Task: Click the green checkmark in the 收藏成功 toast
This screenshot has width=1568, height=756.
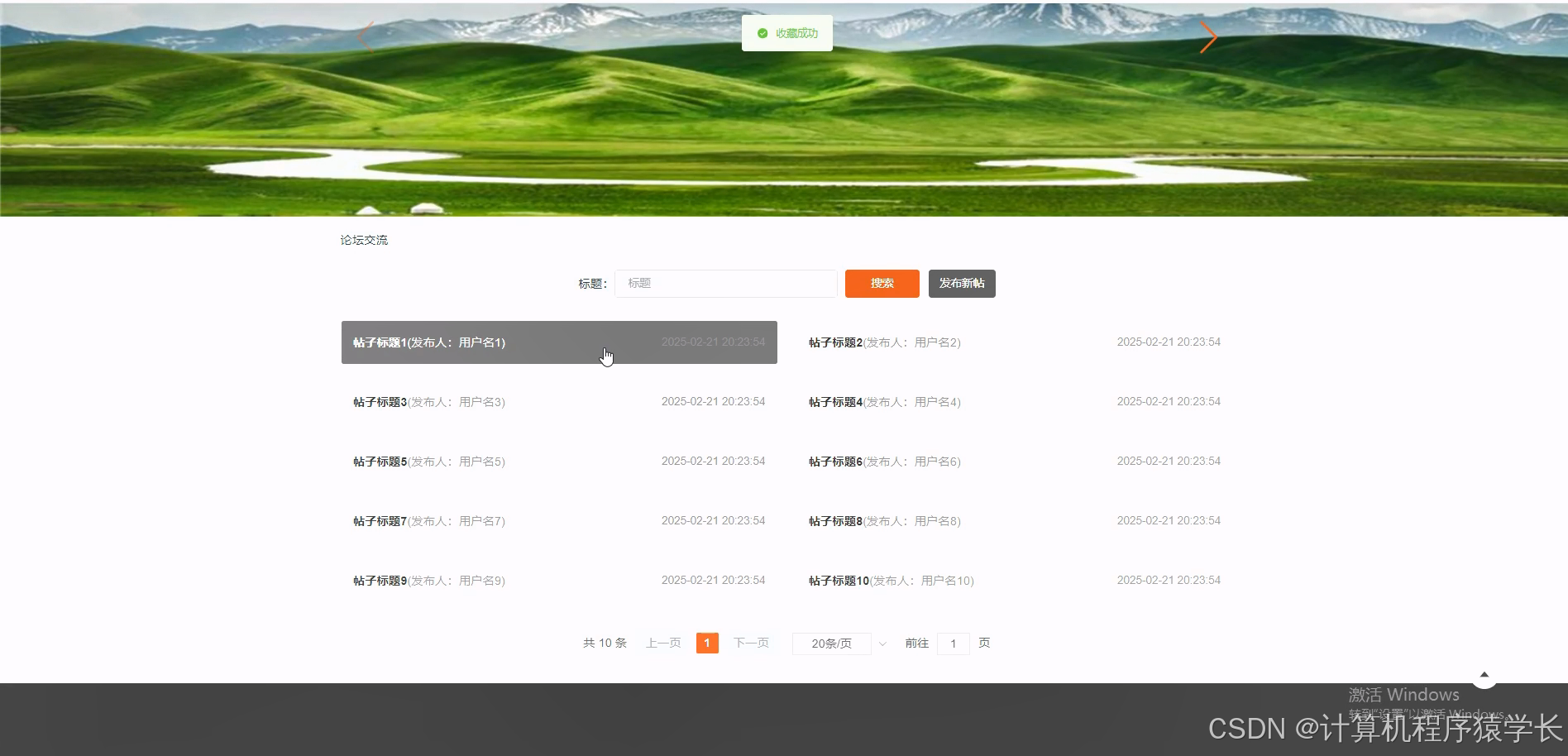Action: tap(762, 33)
